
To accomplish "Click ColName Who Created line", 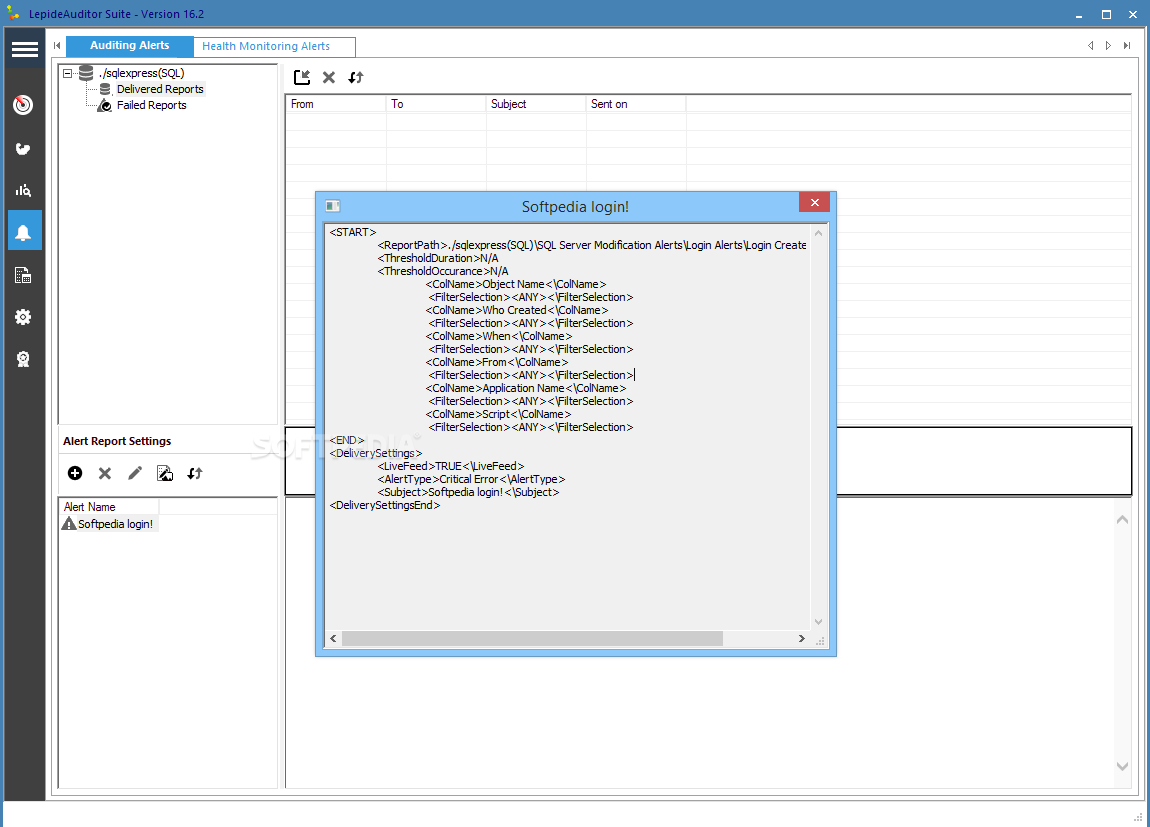I will coord(517,310).
